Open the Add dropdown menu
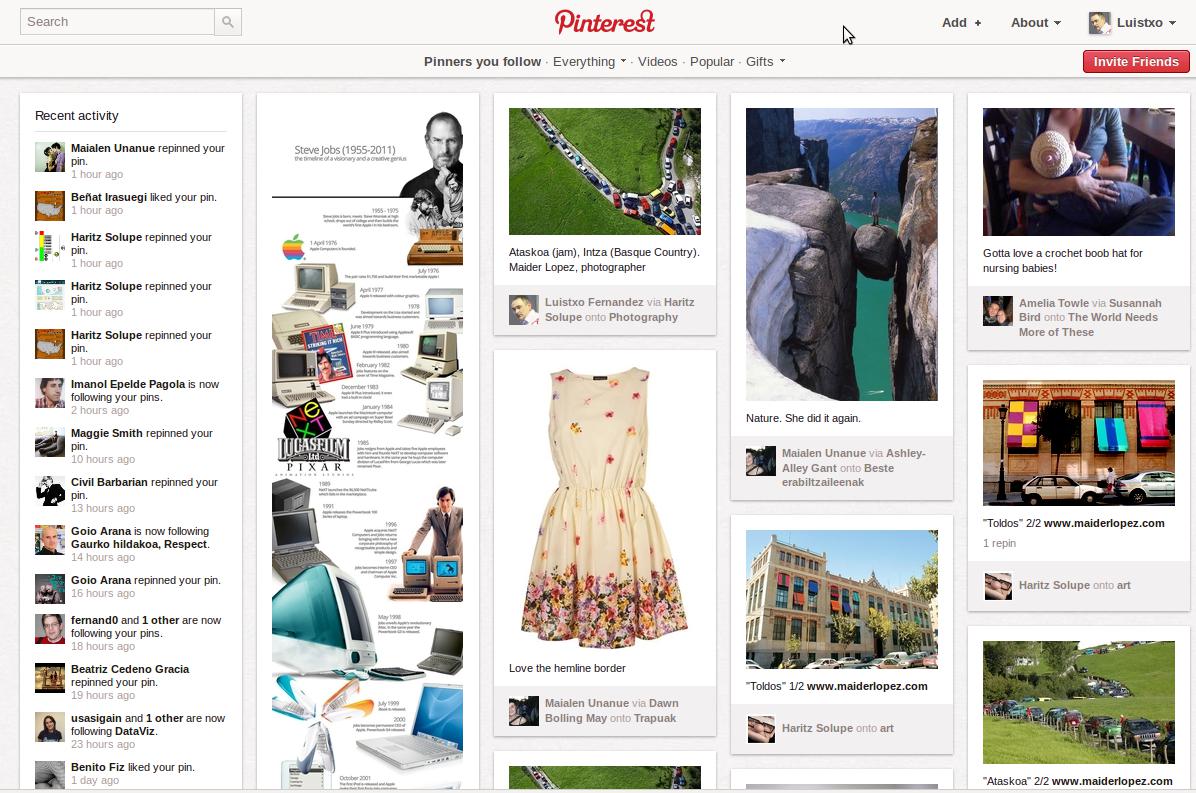The height and width of the screenshot is (793, 1196). tap(961, 22)
